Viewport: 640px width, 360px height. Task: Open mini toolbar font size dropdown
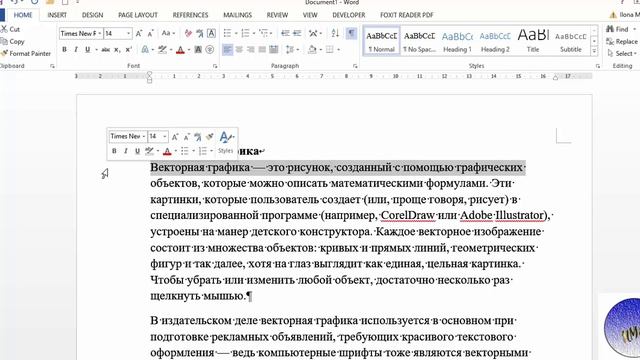(x=164, y=137)
